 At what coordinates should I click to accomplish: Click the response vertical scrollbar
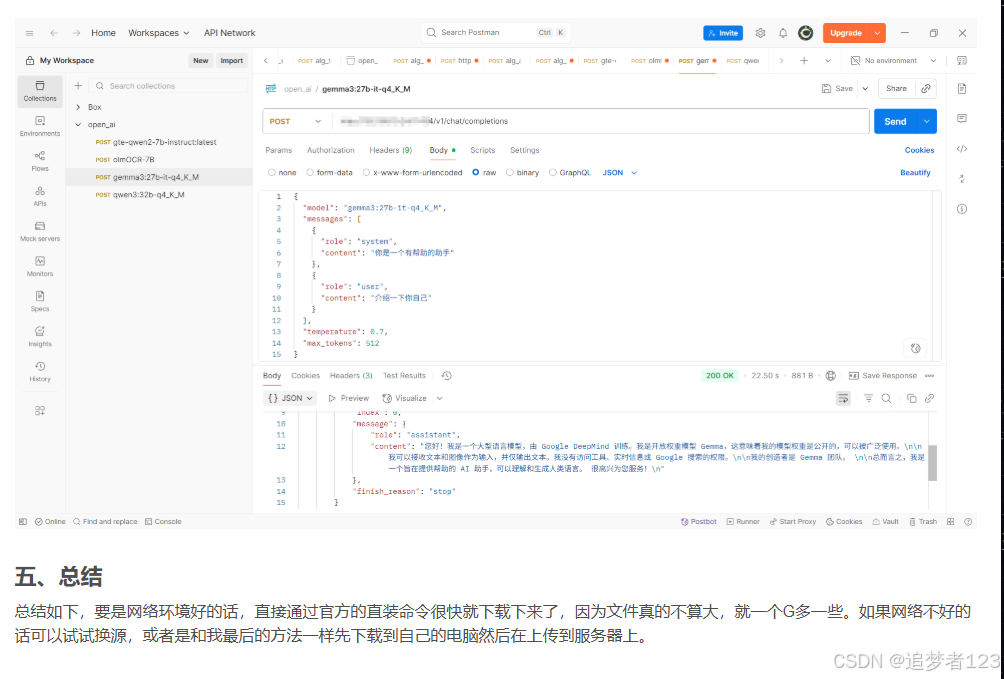(x=932, y=462)
